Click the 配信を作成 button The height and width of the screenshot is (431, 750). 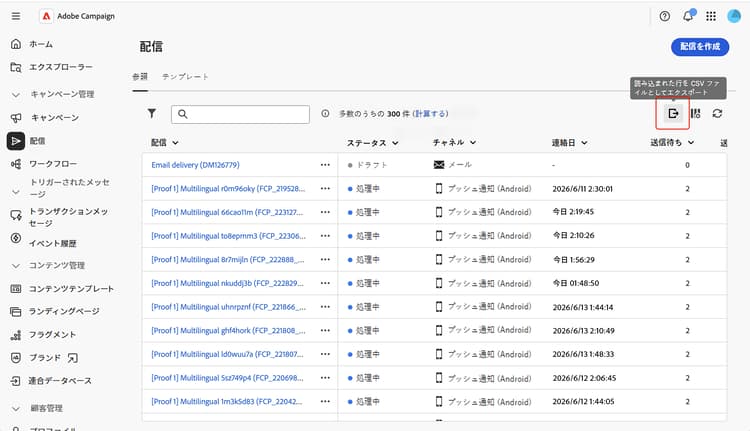coord(700,46)
